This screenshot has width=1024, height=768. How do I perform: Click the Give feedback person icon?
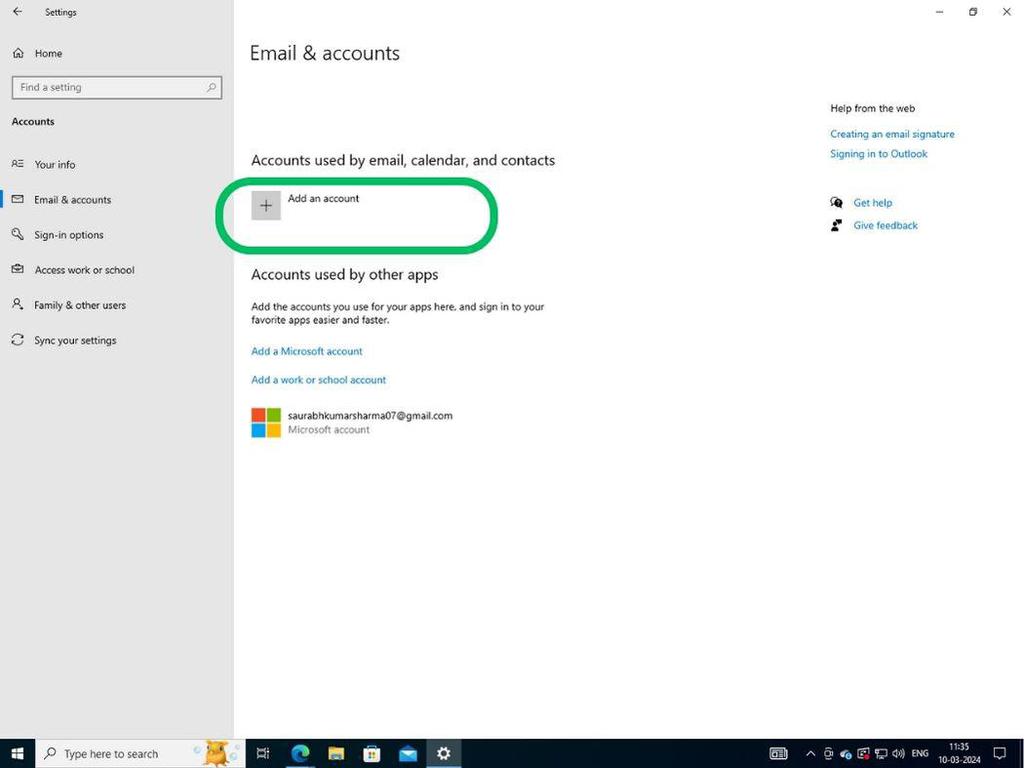point(836,225)
